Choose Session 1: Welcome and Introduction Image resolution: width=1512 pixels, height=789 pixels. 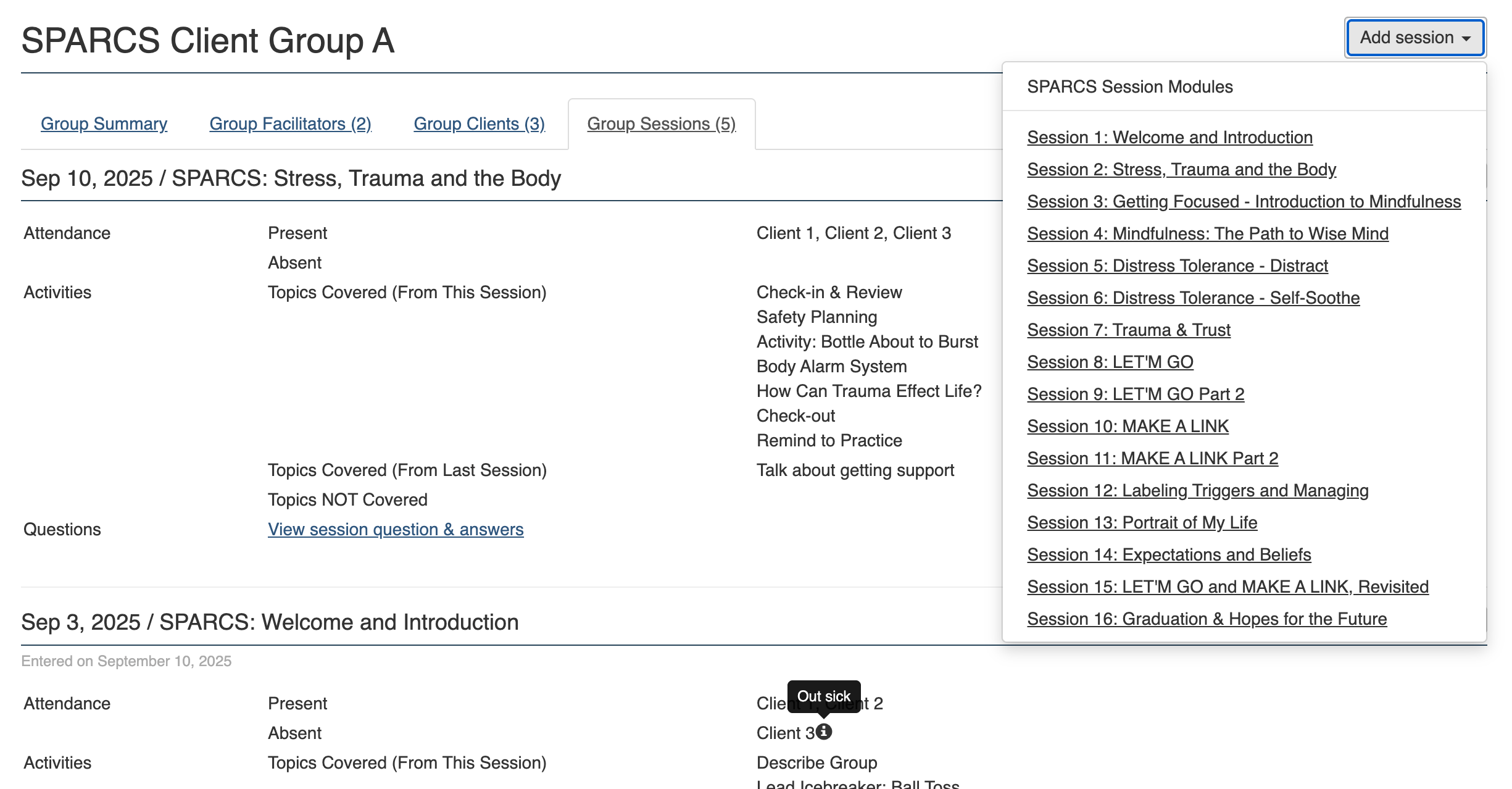(x=1169, y=138)
